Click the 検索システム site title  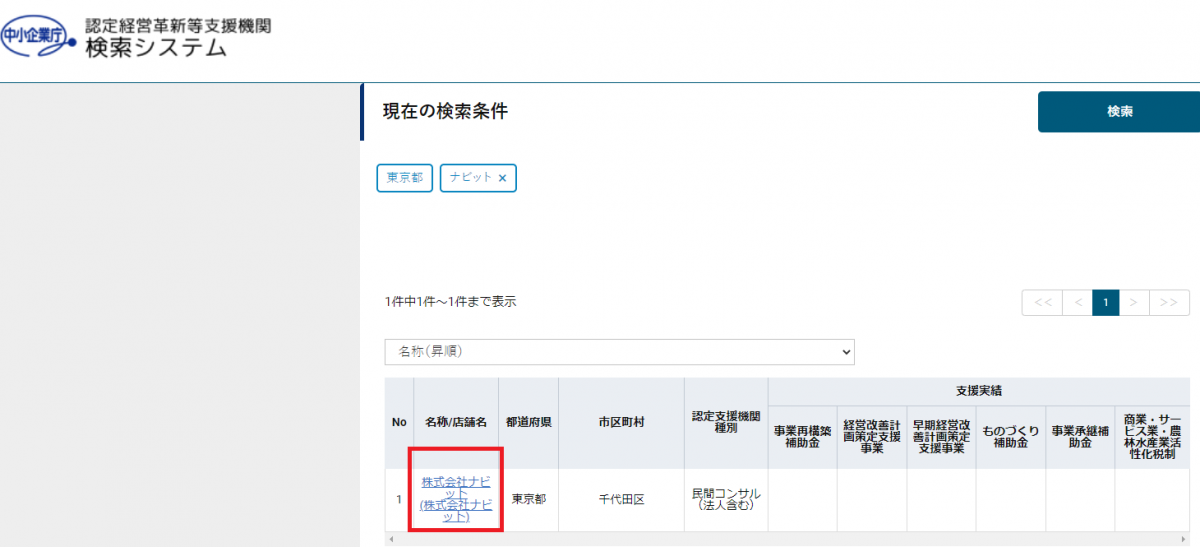point(156,47)
